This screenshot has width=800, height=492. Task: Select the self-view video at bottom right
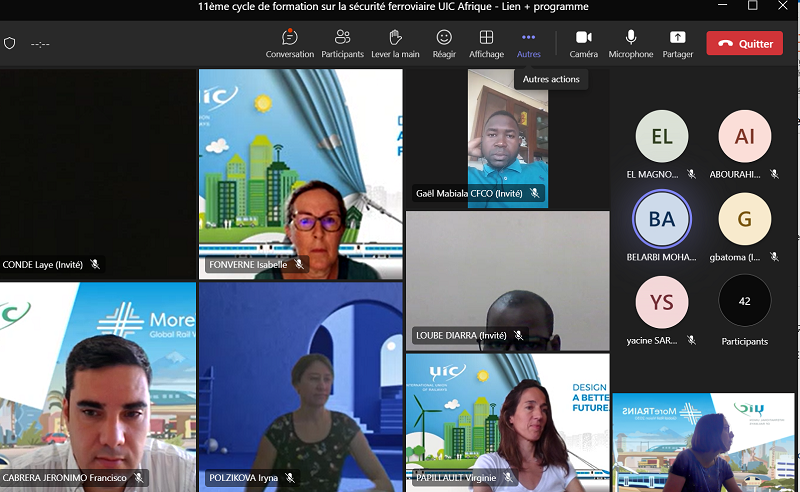point(704,442)
